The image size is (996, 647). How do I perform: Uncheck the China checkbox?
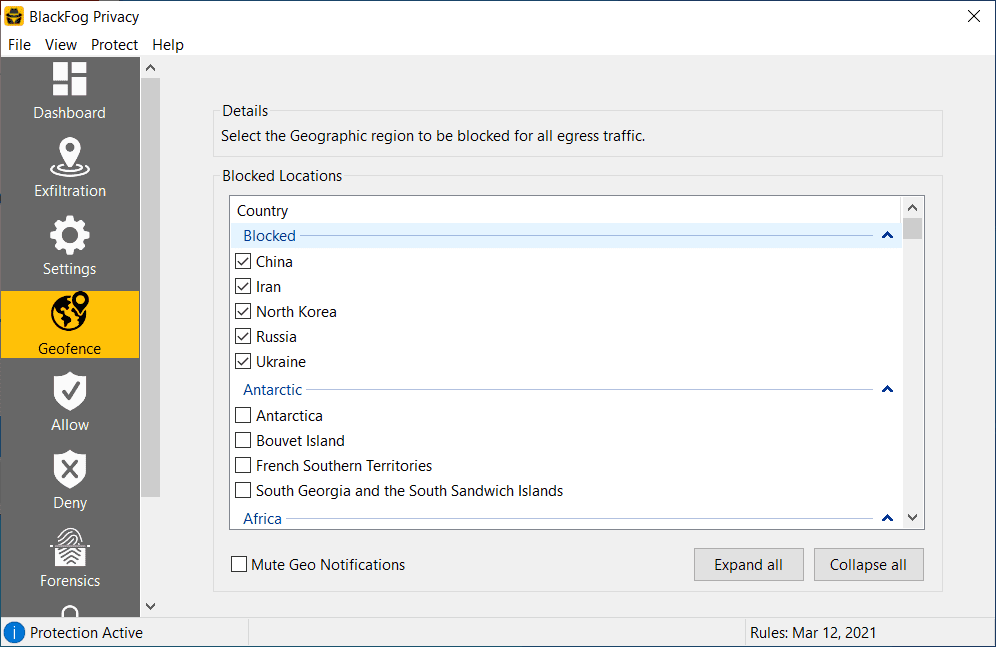pos(243,262)
